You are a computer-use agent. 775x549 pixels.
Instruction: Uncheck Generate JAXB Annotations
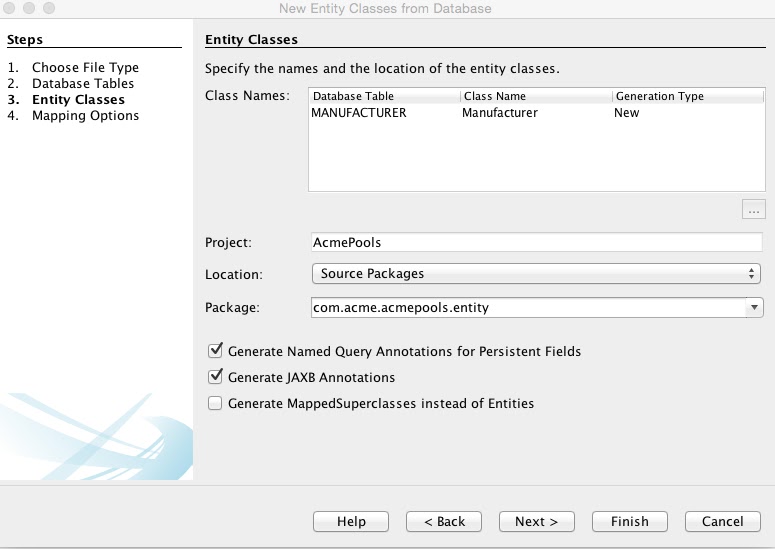(x=214, y=378)
